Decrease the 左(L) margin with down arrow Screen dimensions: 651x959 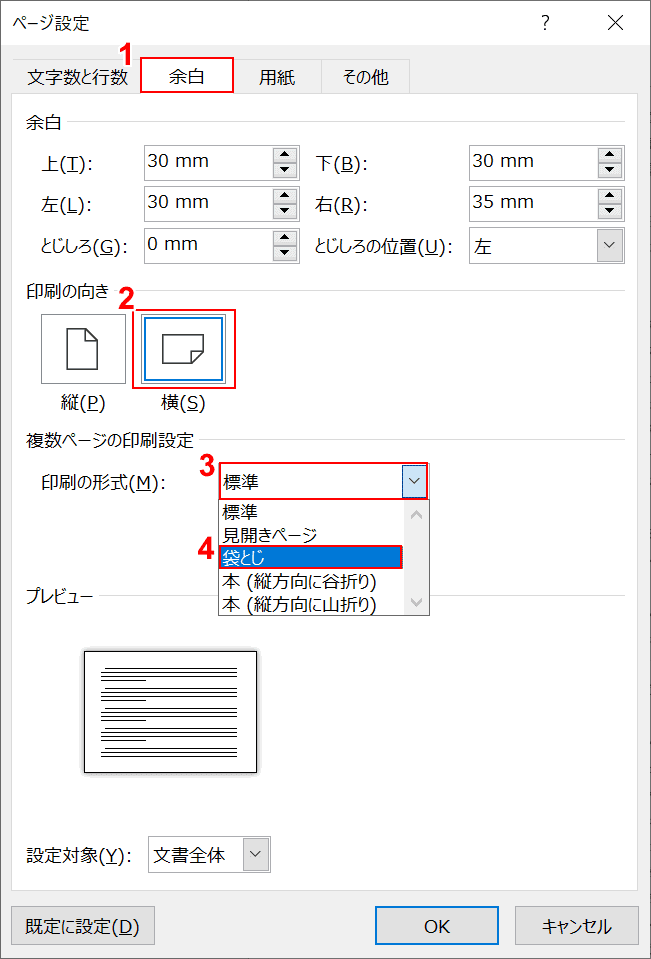pos(284,212)
